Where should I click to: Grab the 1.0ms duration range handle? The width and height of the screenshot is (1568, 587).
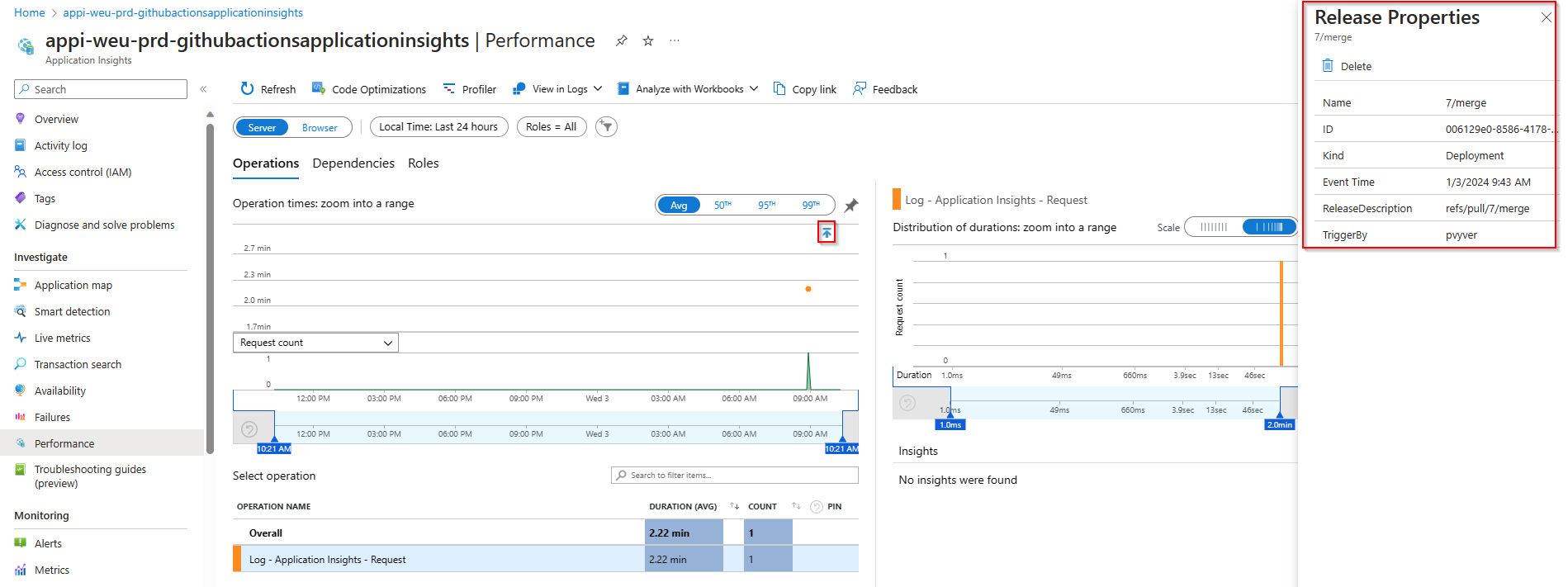950,424
